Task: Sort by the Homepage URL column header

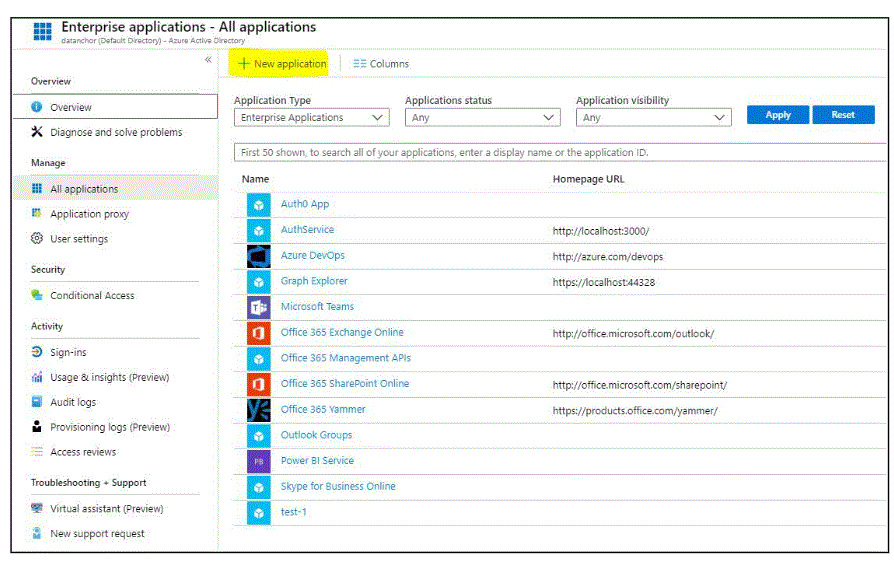Action: 588,179
